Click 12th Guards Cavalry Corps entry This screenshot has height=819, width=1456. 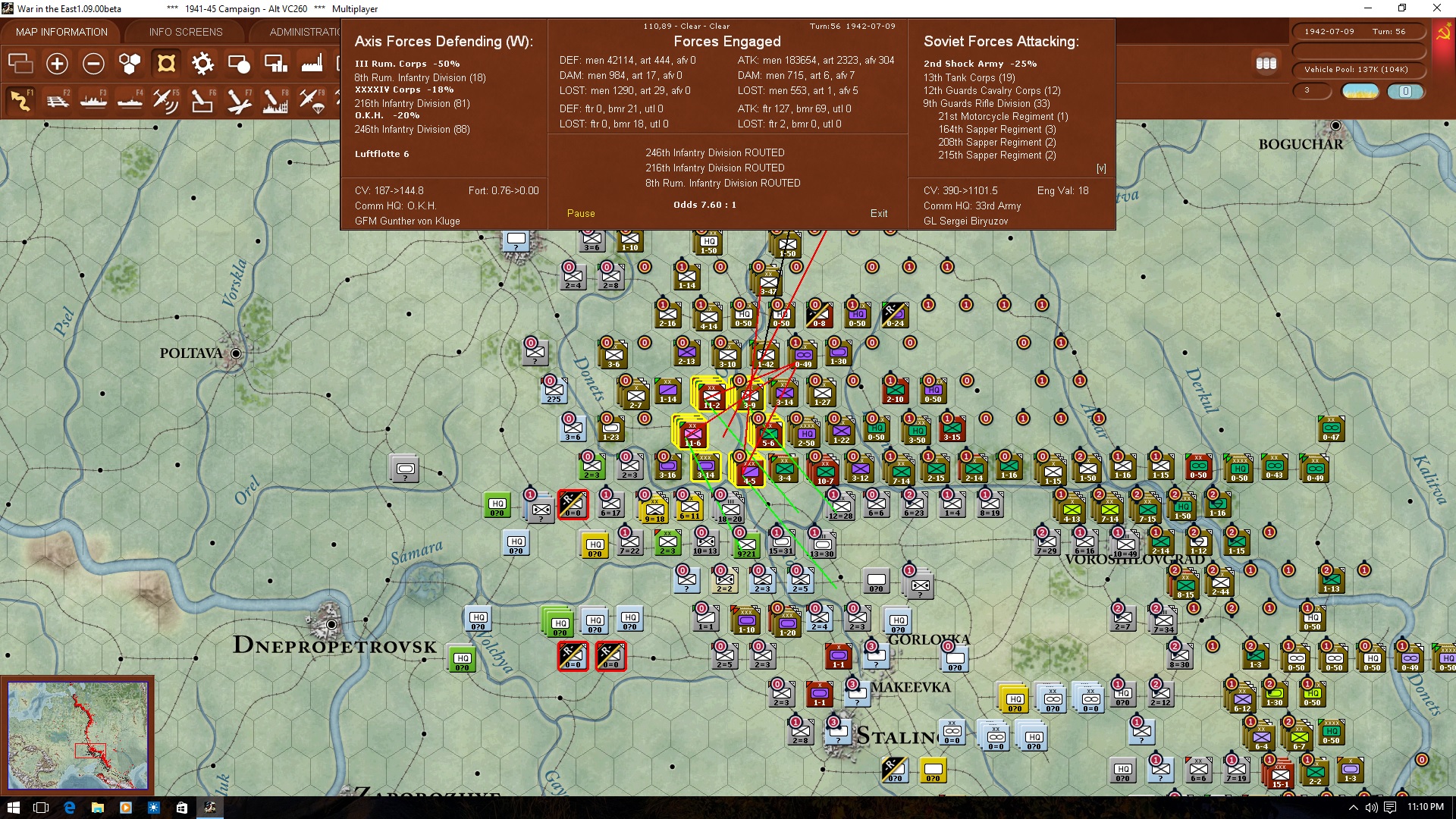coord(992,90)
